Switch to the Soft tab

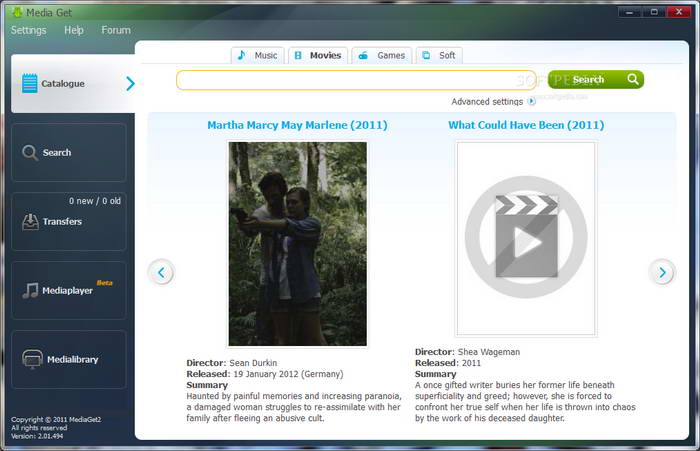439,55
